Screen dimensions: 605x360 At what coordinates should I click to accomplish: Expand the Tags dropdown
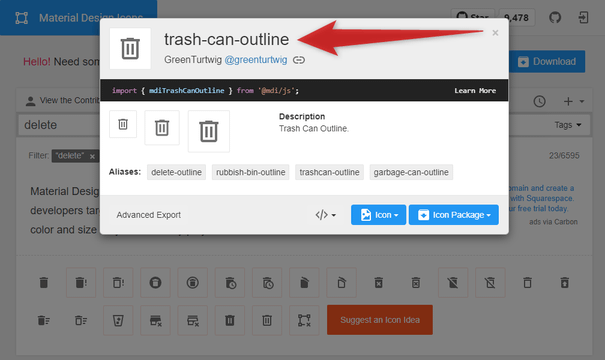coord(568,125)
